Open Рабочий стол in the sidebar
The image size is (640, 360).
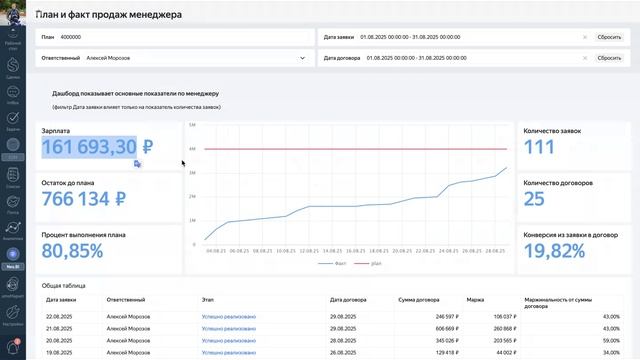pyautogui.click(x=13, y=39)
